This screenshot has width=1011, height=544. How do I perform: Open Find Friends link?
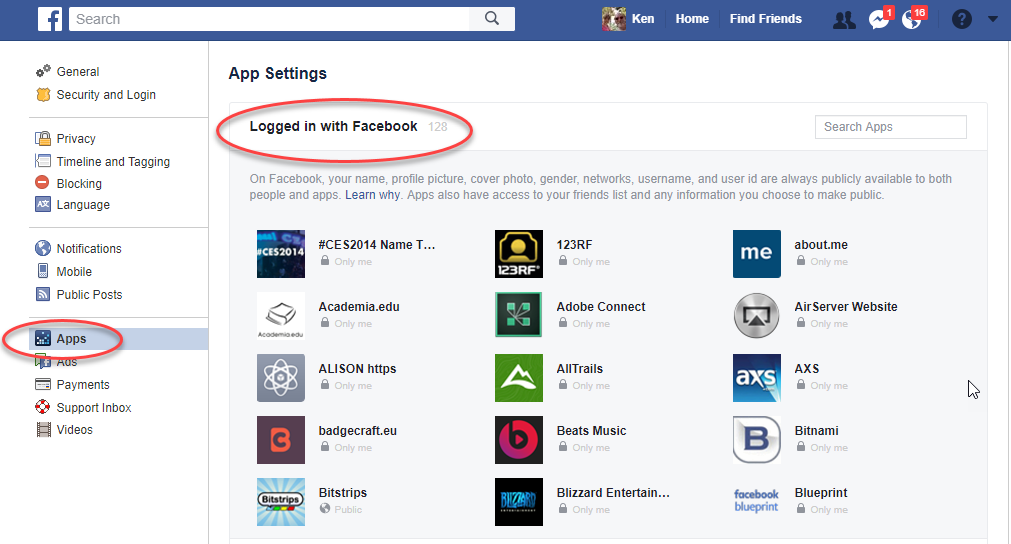click(x=765, y=19)
